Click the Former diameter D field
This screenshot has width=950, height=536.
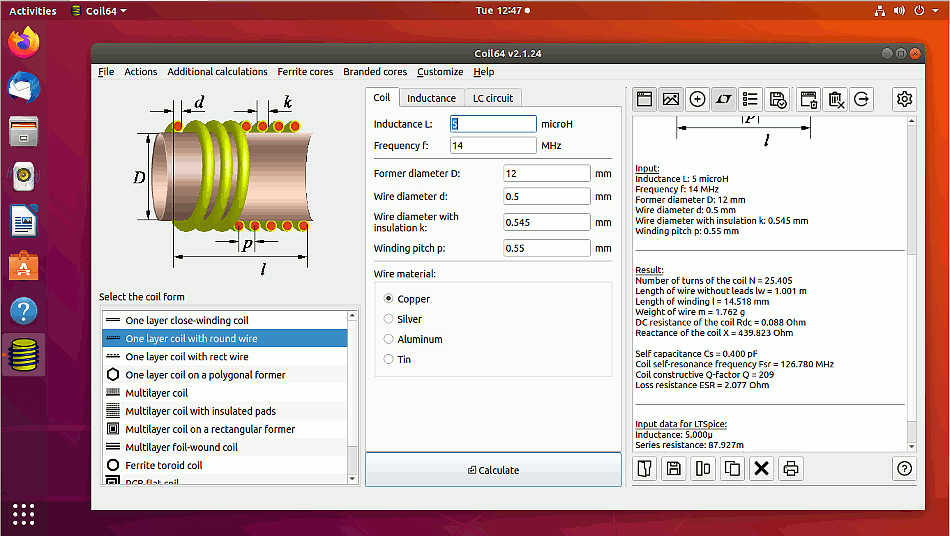pyautogui.click(x=546, y=173)
